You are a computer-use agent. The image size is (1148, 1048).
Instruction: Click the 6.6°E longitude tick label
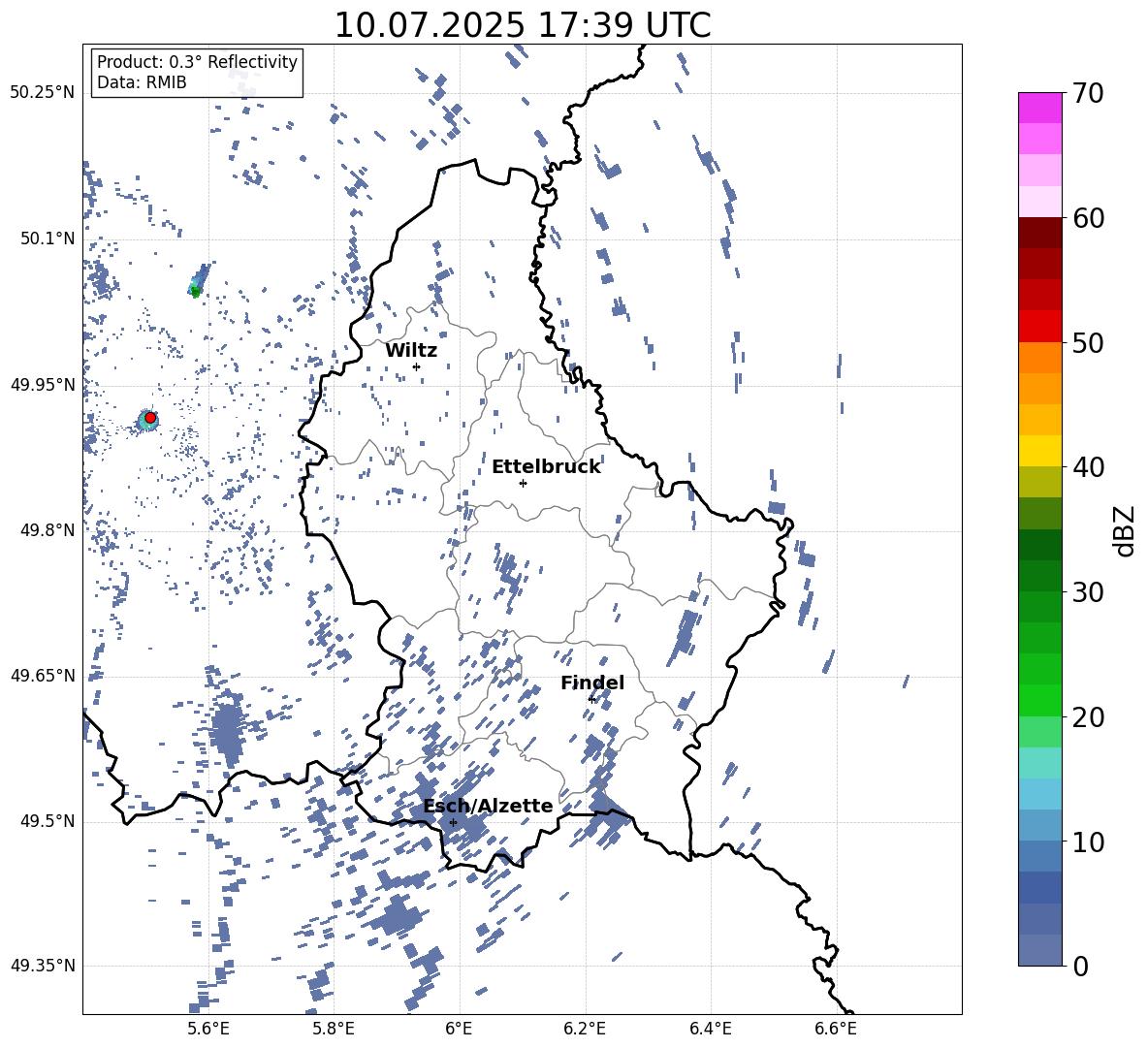836,1029
